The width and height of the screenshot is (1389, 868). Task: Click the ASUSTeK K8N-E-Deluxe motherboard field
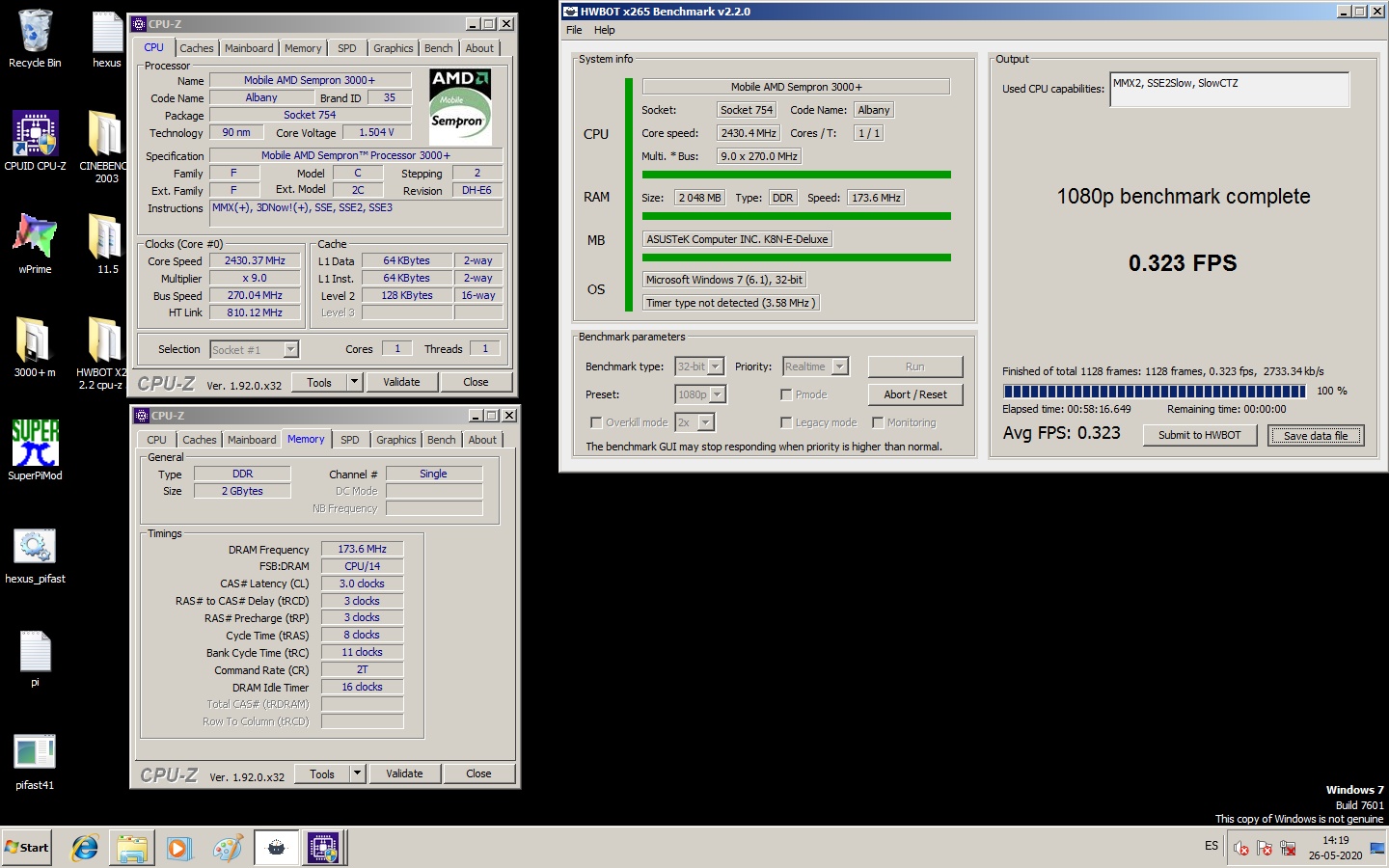pos(737,239)
